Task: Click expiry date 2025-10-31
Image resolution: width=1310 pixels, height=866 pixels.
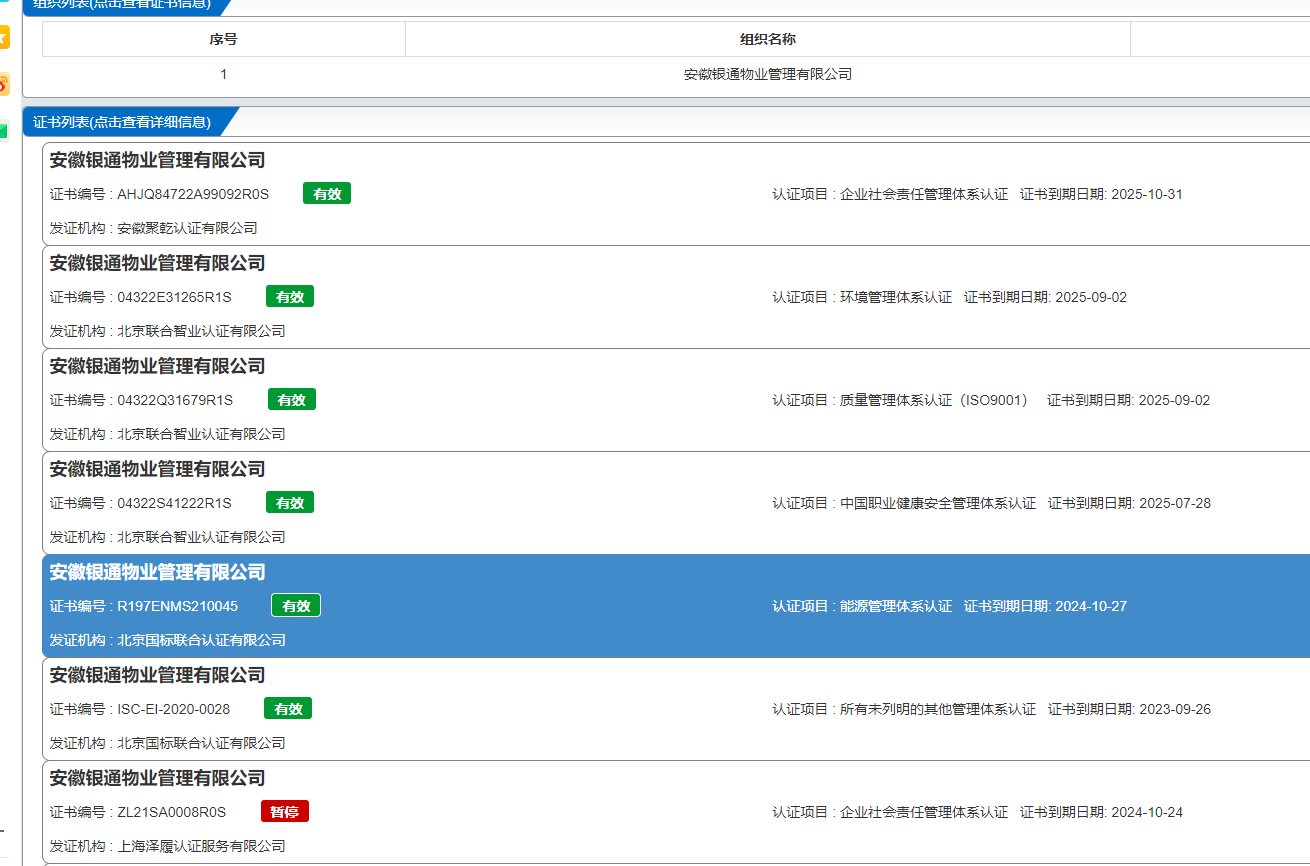Action: click(1147, 194)
